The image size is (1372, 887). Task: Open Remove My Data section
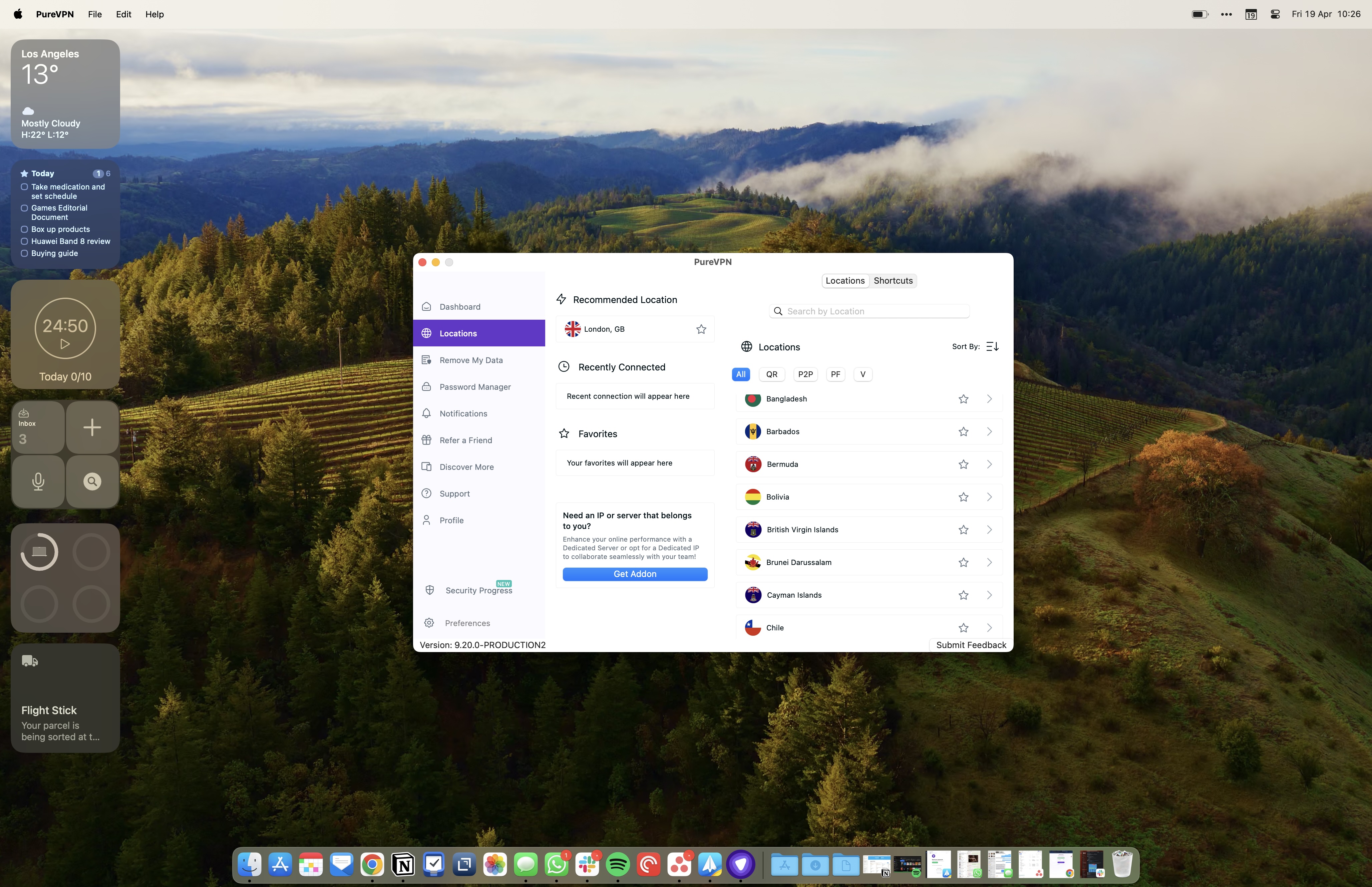click(x=470, y=360)
